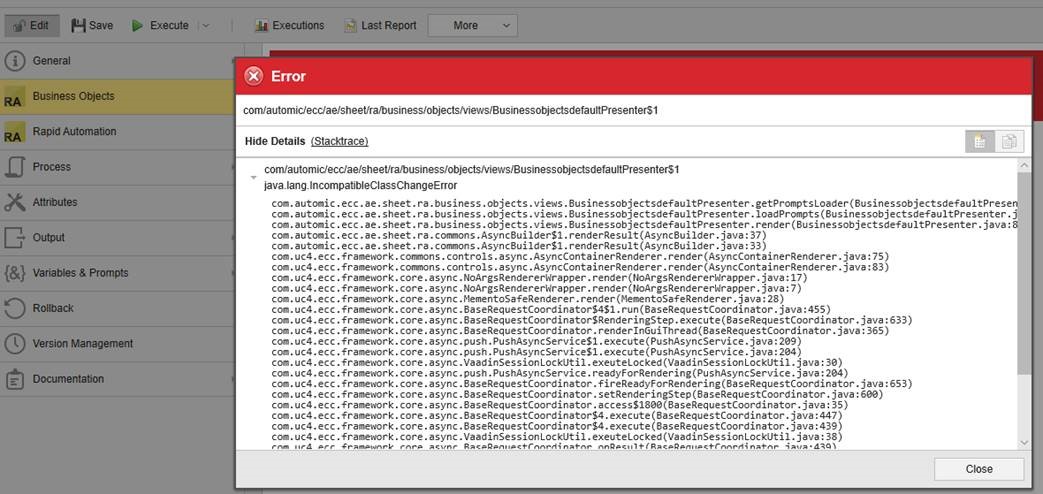Open the Execute dropdown arrow
Viewport: 1043px width, 494px height.
point(206,26)
